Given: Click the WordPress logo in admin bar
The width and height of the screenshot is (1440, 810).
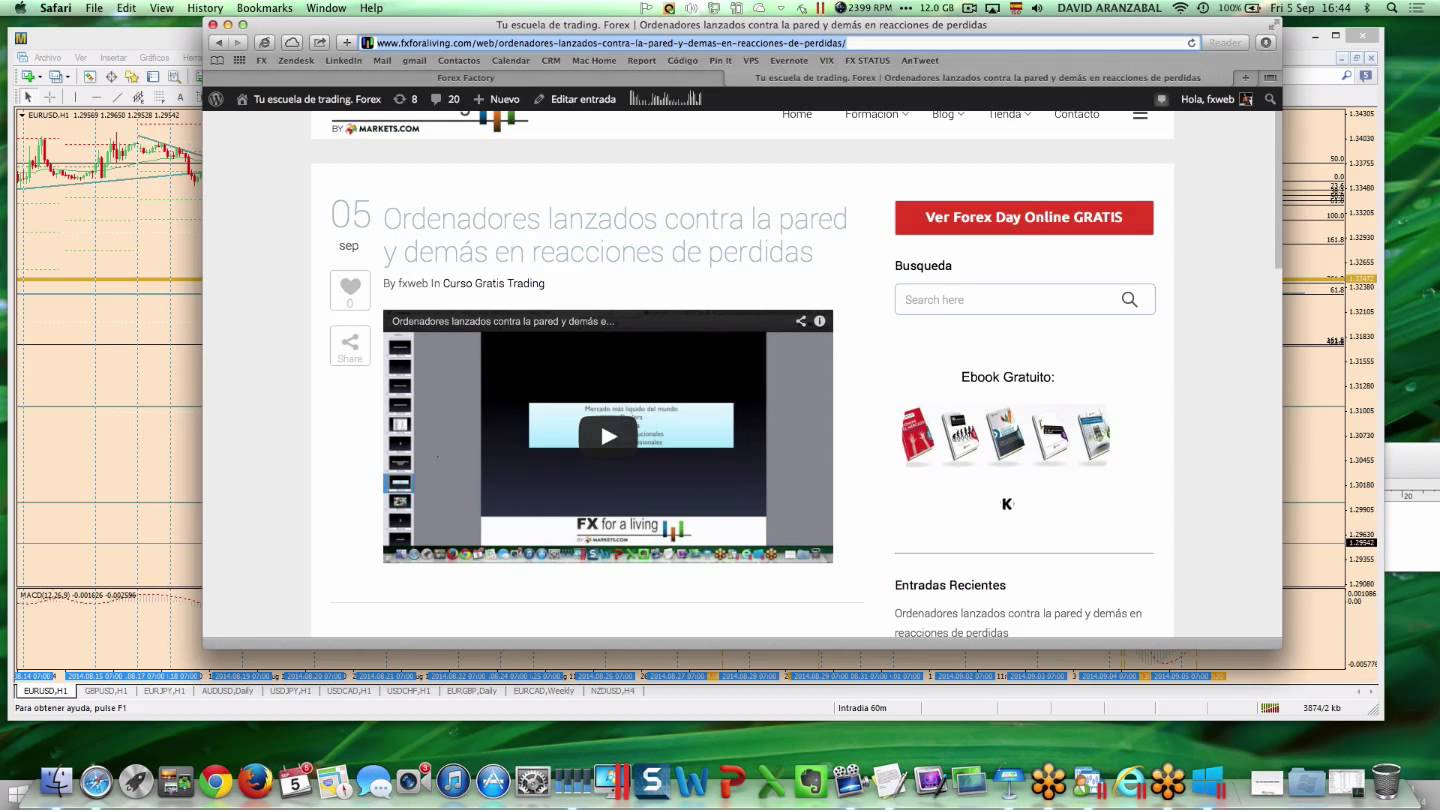Looking at the screenshot, I should pyautogui.click(x=216, y=99).
